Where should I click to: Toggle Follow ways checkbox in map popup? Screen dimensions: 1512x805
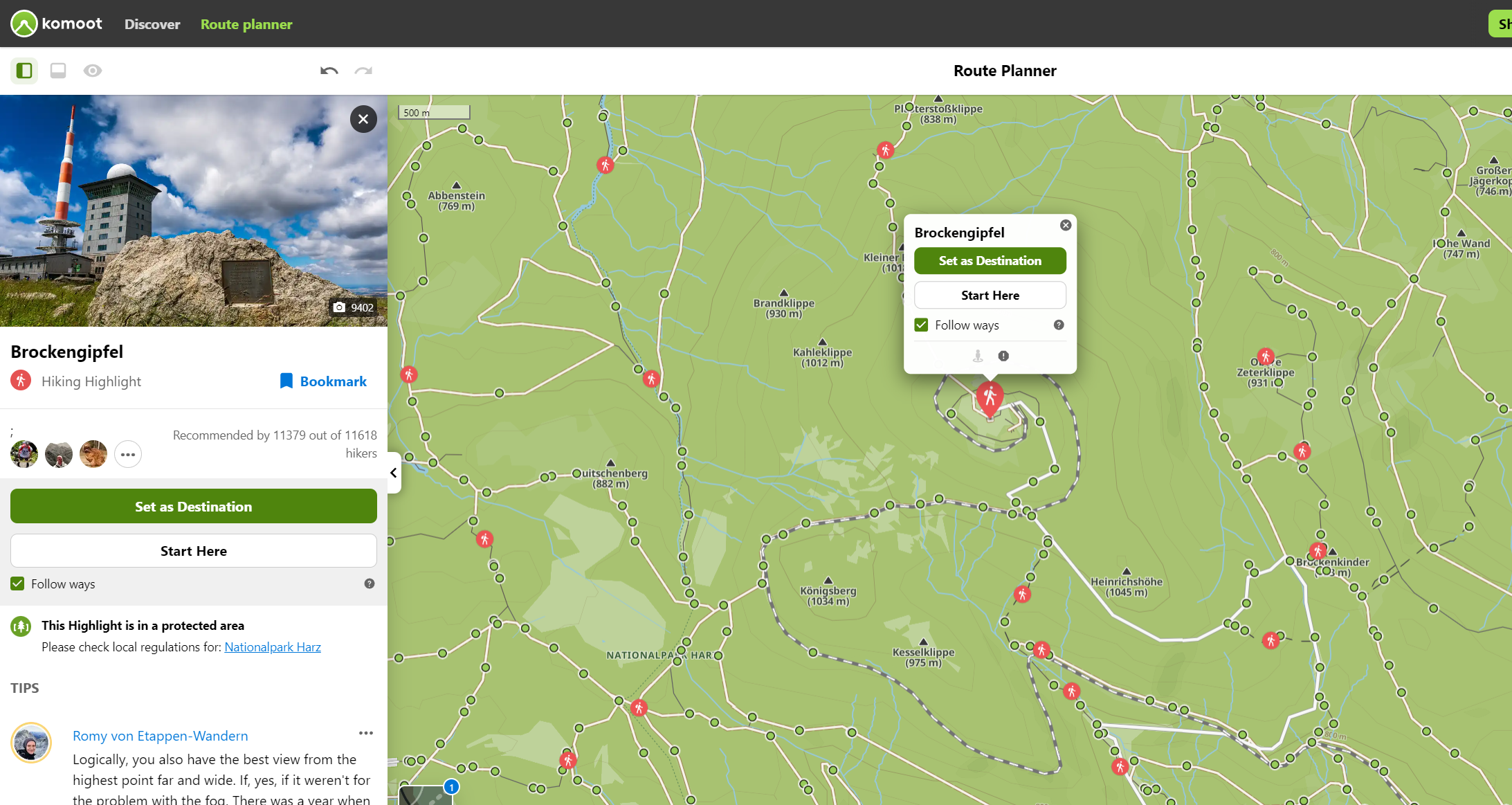(921, 325)
